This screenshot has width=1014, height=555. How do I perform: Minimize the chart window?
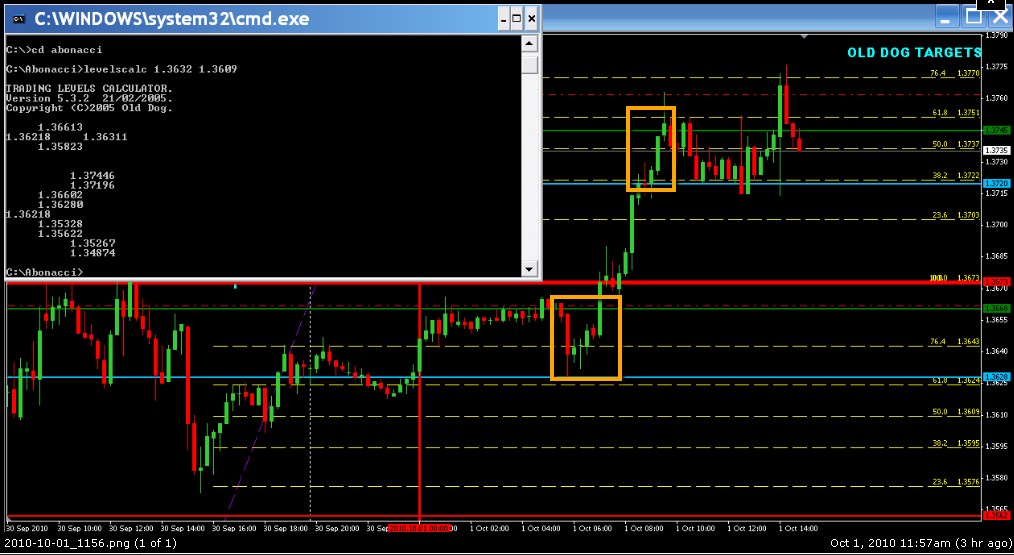[x=947, y=16]
